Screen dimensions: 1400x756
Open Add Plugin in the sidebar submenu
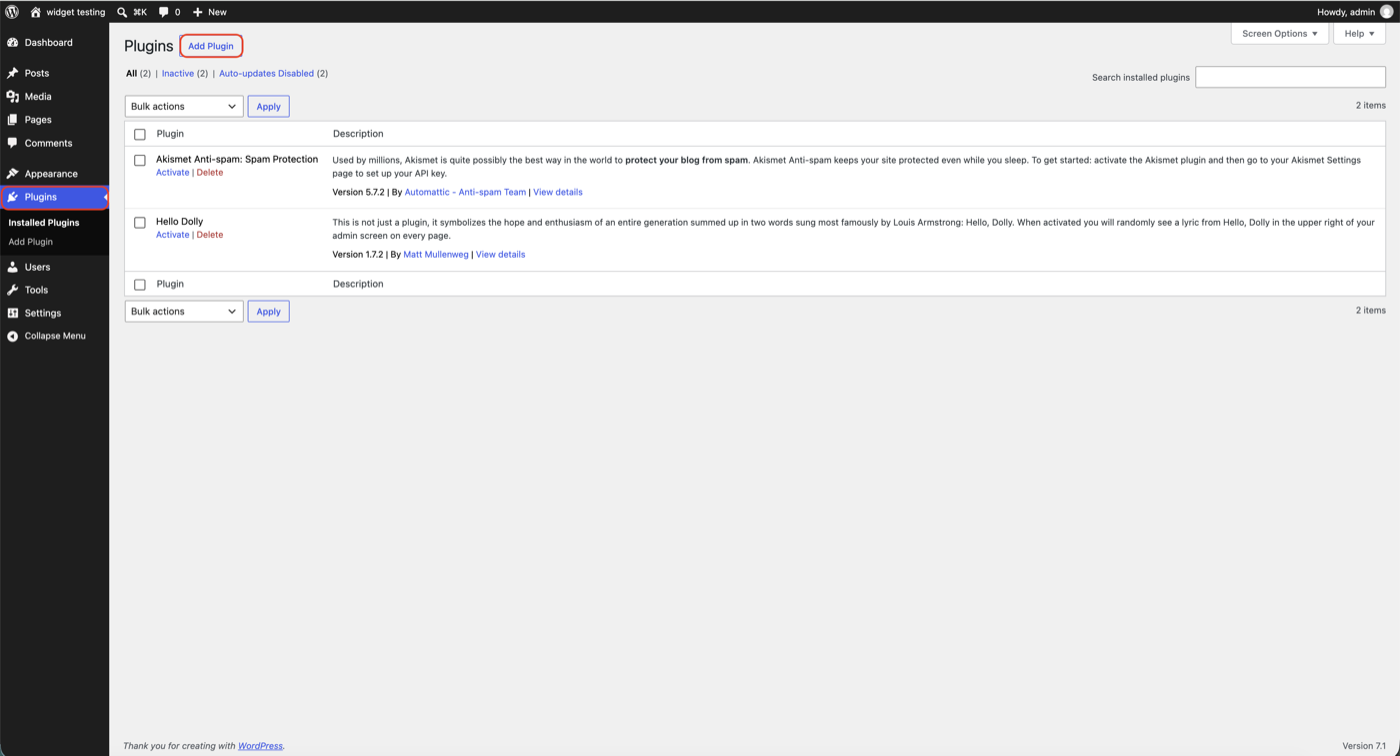coord(31,242)
